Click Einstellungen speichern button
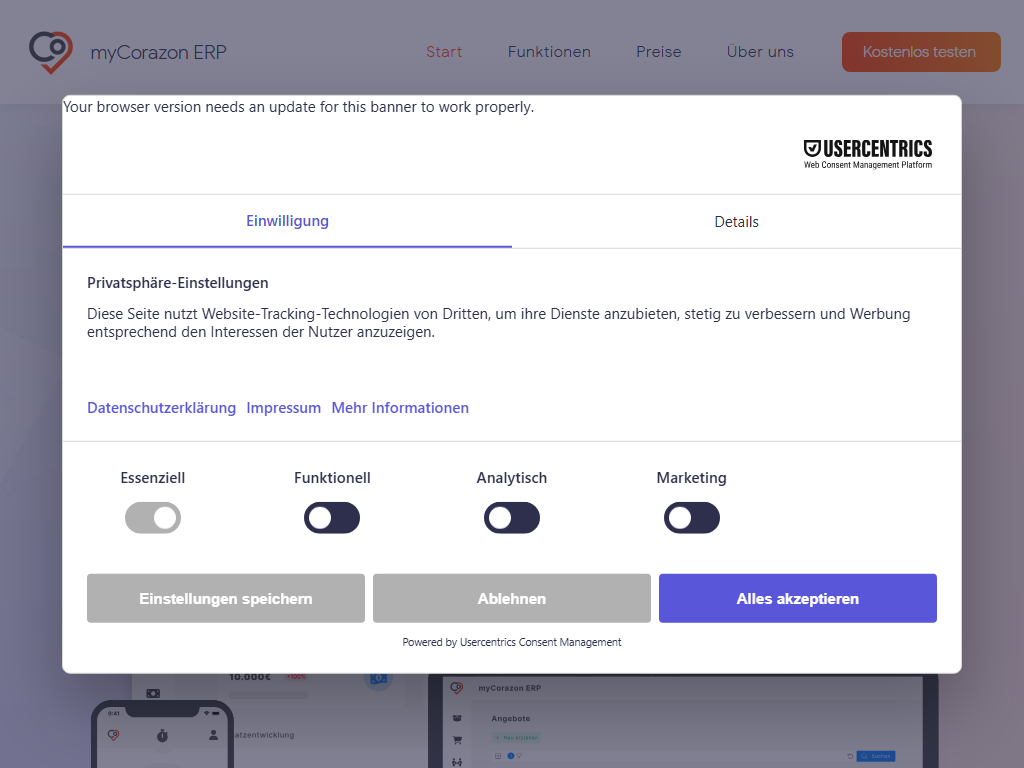Screen dimensions: 1024x768 point(226,598)
